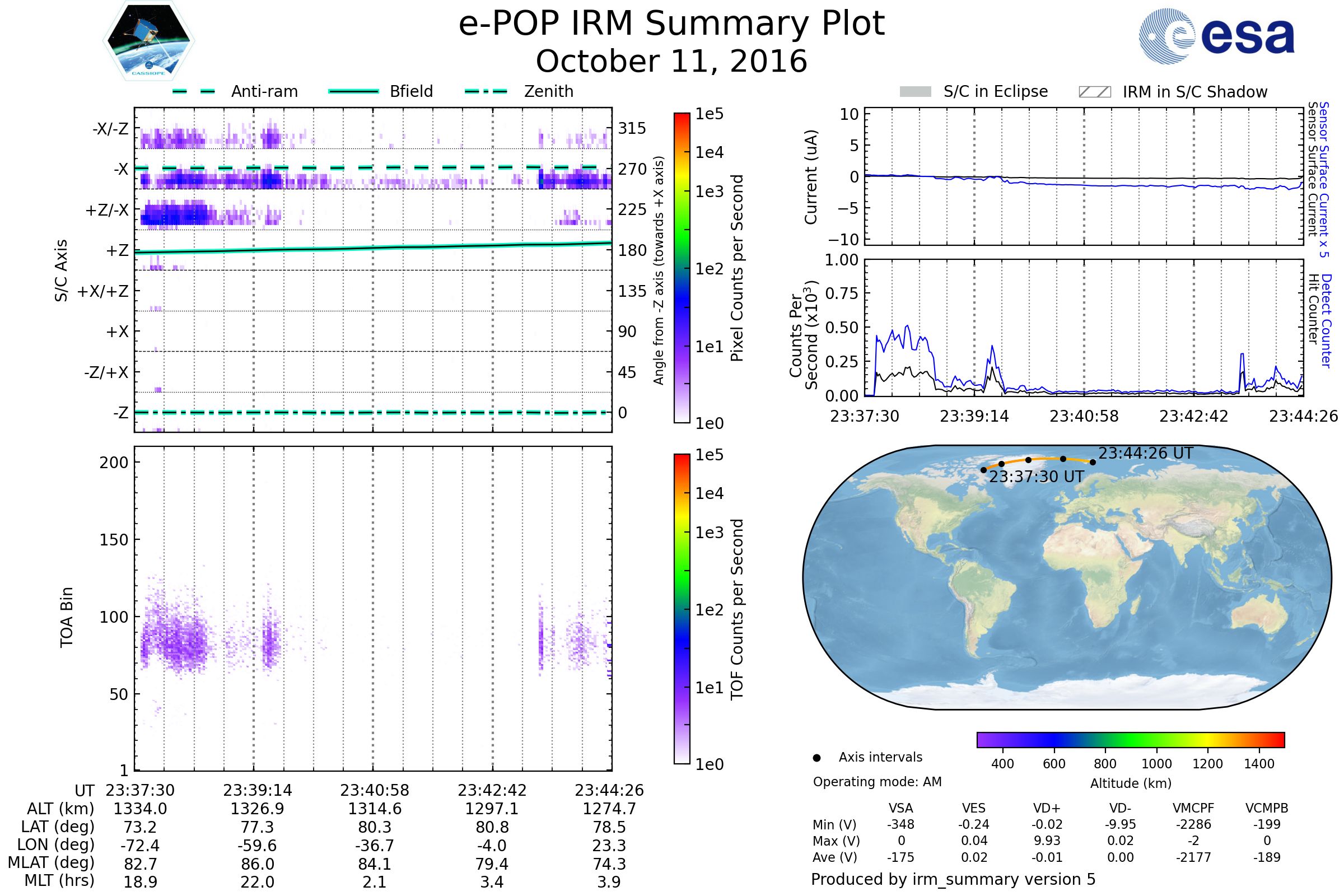This screenshot has width=1344, height=896.
Task: Click the e-POP IRM Summary Plot title
Action: [671, 24]
